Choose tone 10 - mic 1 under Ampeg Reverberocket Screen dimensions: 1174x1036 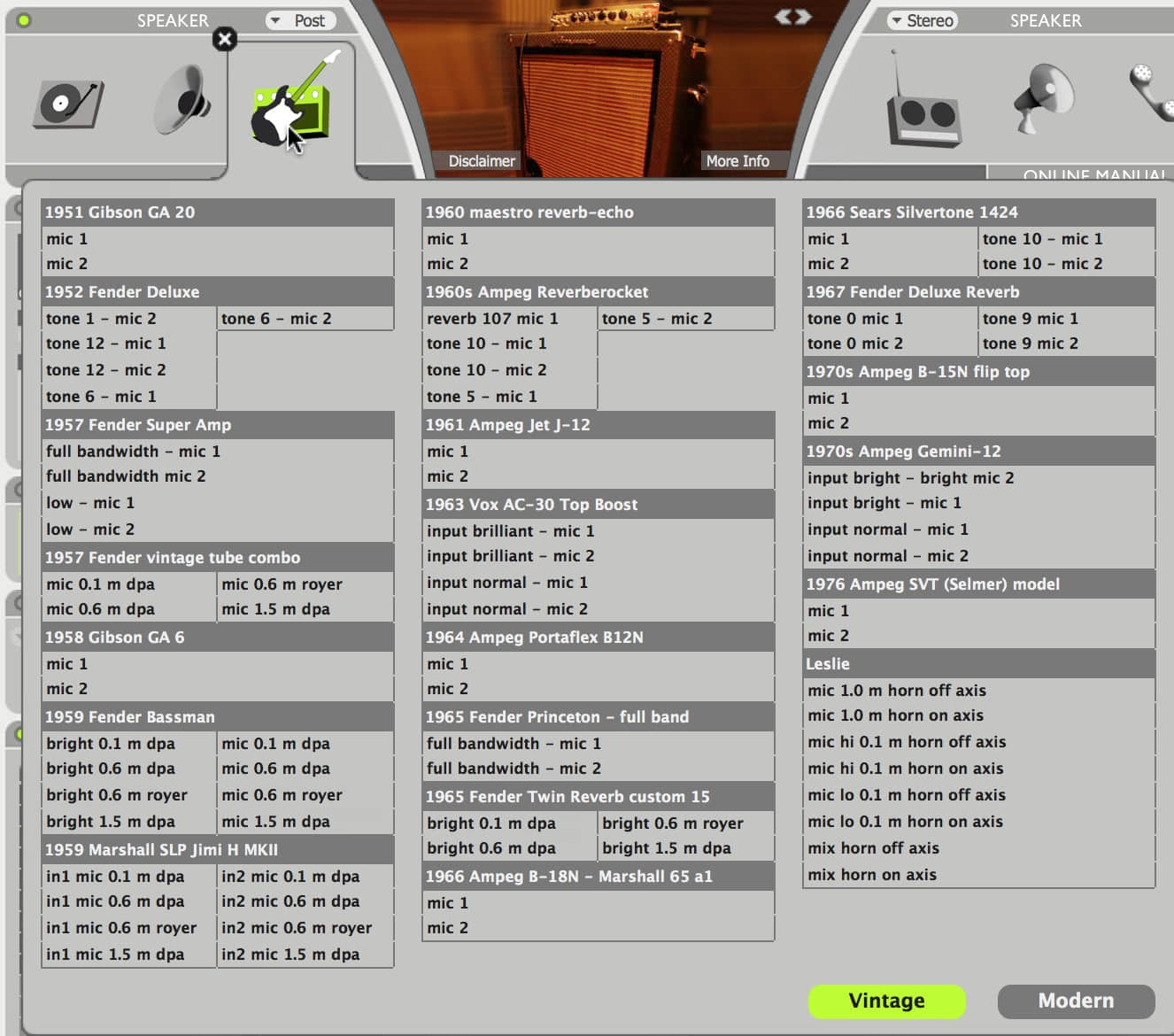coord(510,344)
